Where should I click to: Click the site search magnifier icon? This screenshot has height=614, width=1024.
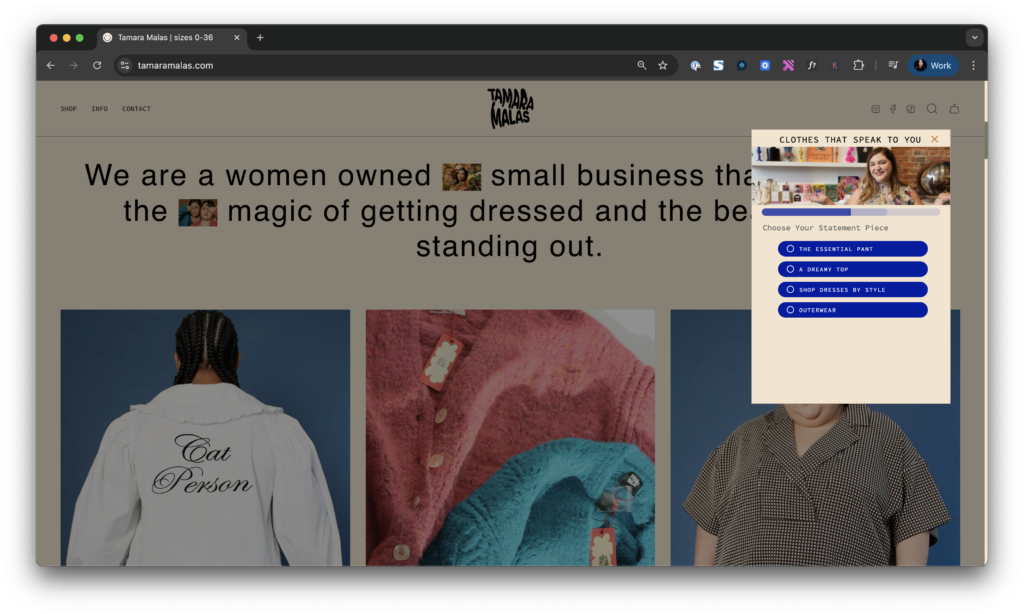coord(932,109)
